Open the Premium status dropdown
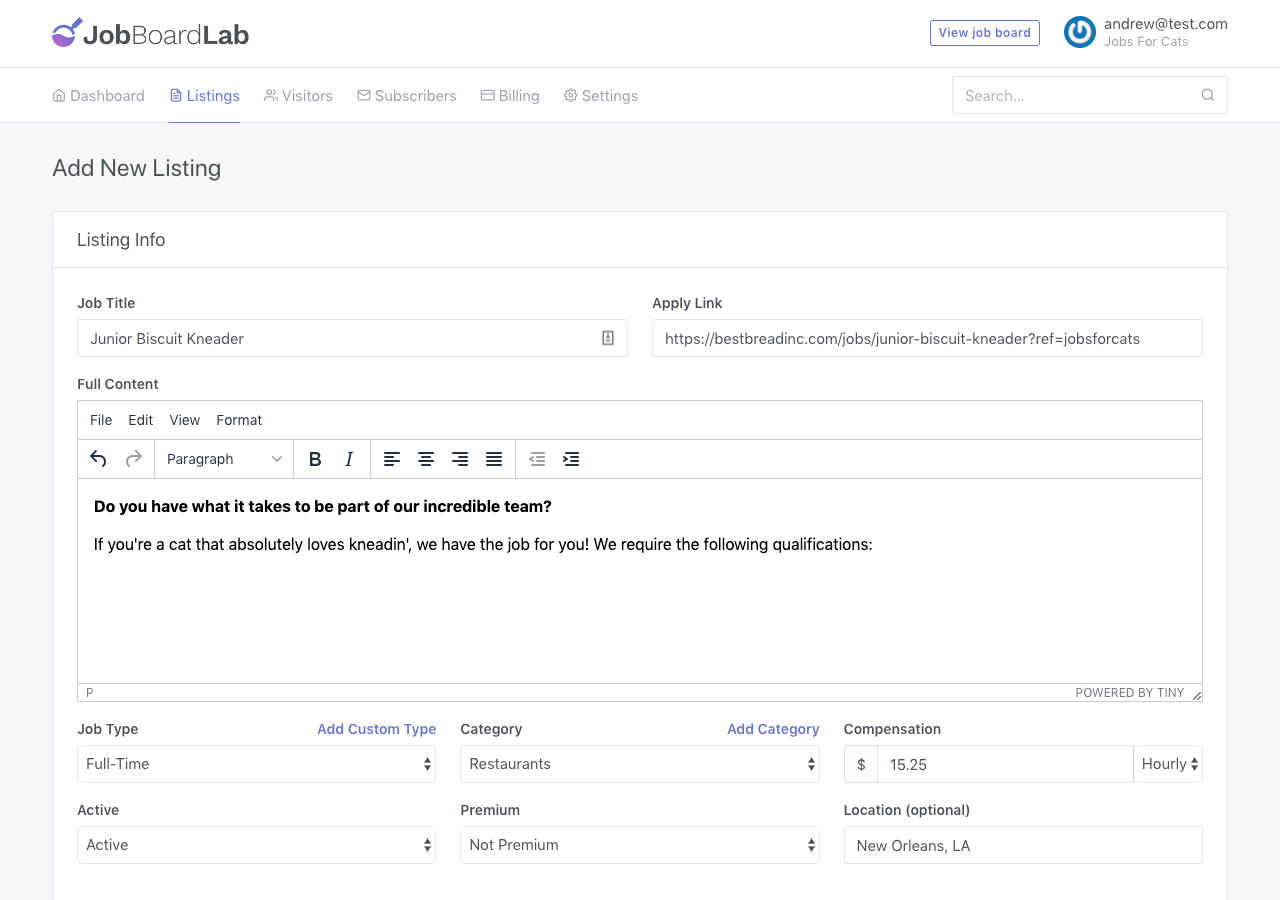 coord(639,845)
